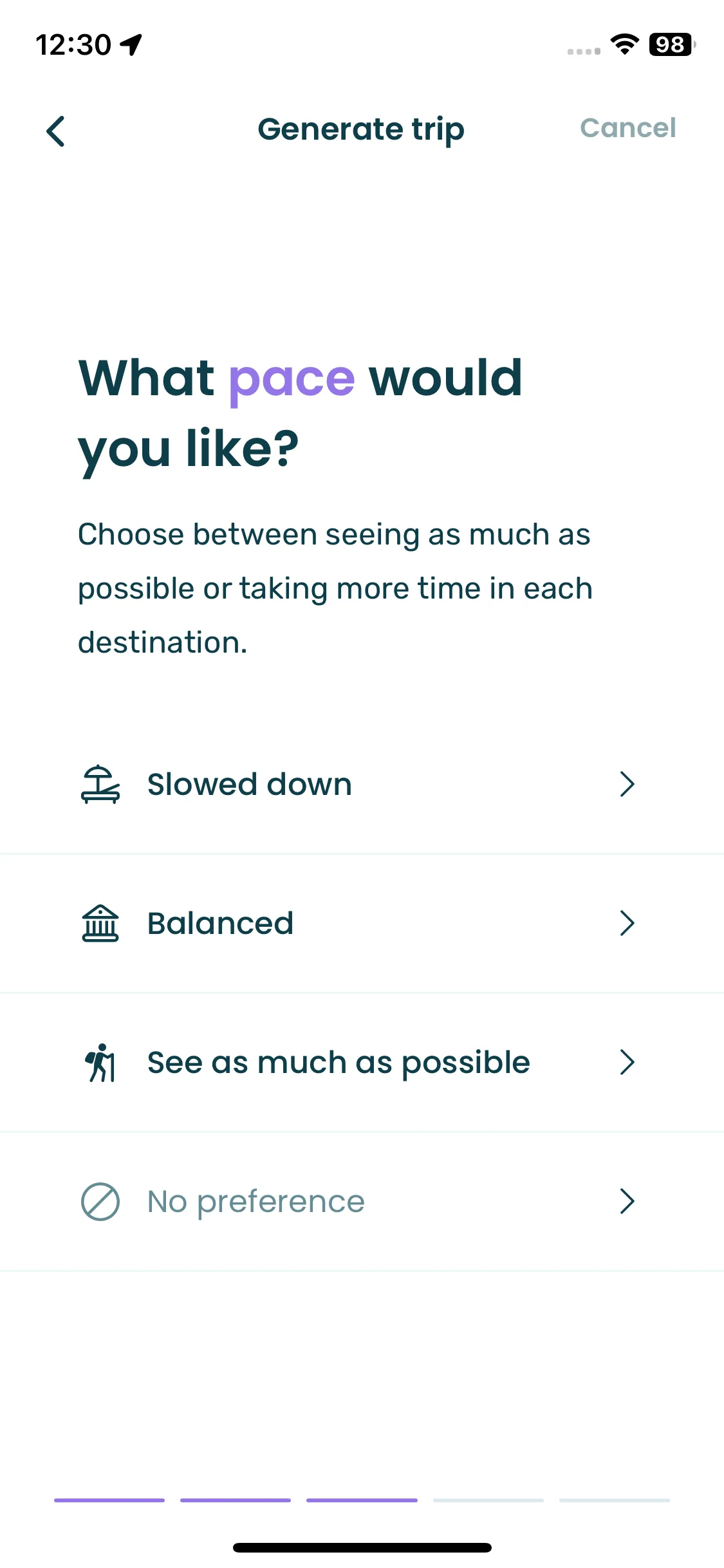
Task: Choose the No preference option
Action: 362,1201
